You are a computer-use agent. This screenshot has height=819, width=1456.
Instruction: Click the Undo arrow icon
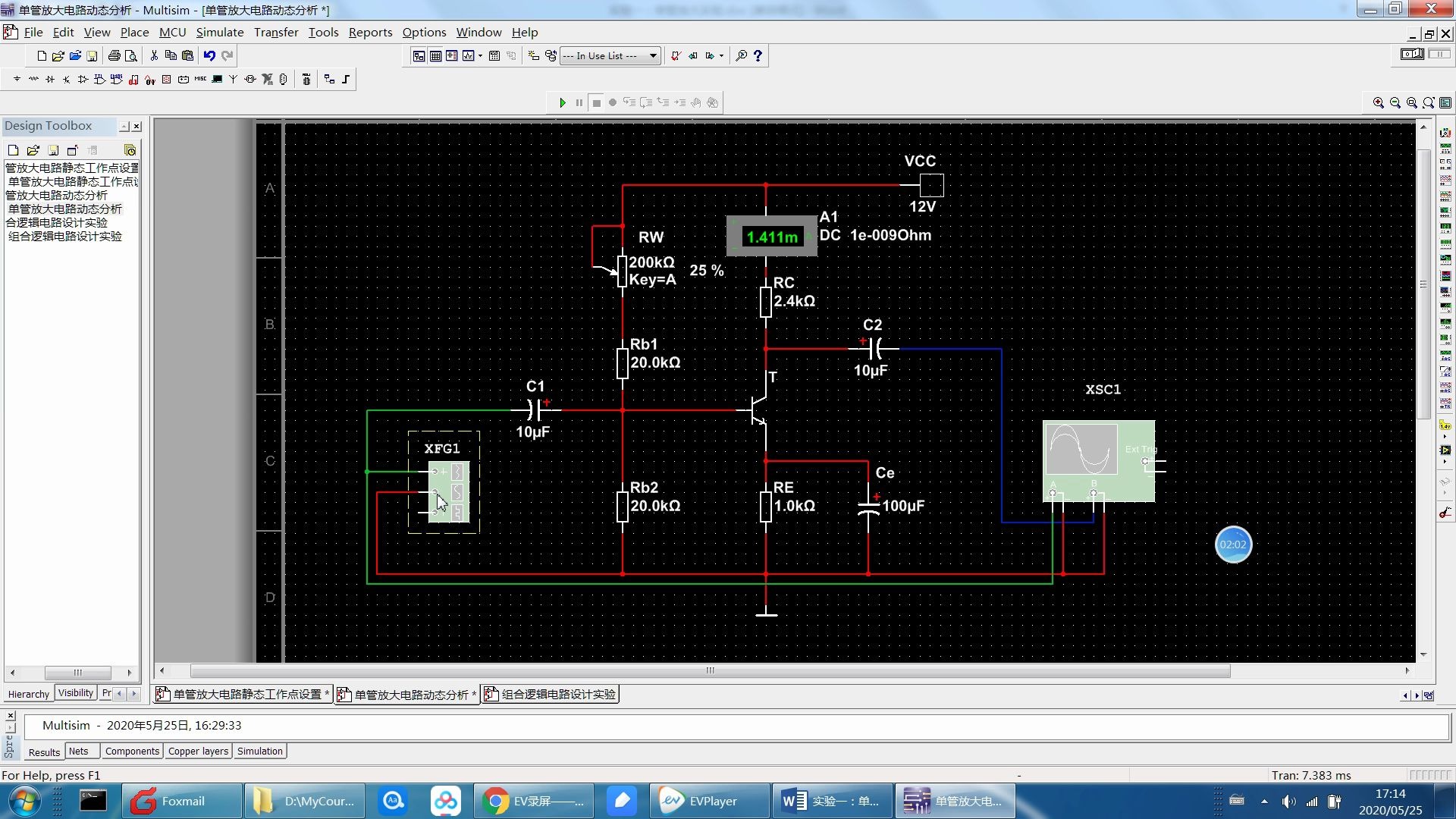pyautogui.click(x=209, y=55)
